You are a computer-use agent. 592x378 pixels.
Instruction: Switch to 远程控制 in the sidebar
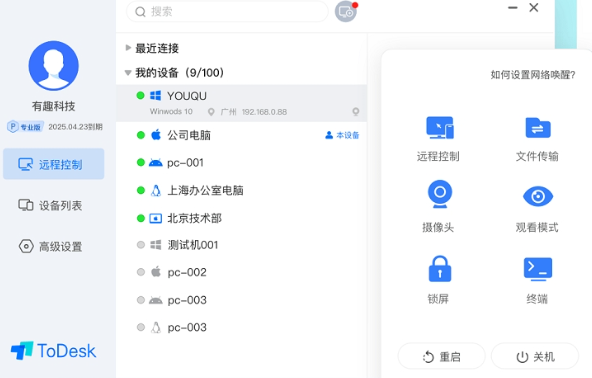coord(54,164)
